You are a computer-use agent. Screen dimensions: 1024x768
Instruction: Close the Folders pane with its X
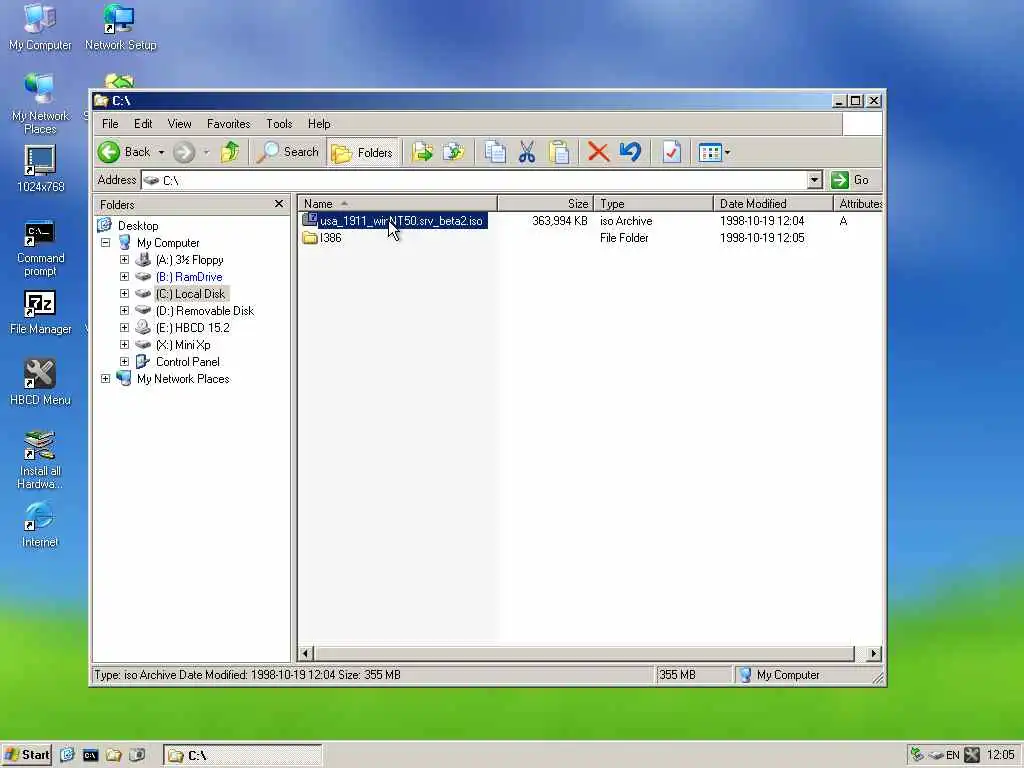click(279, 204)
